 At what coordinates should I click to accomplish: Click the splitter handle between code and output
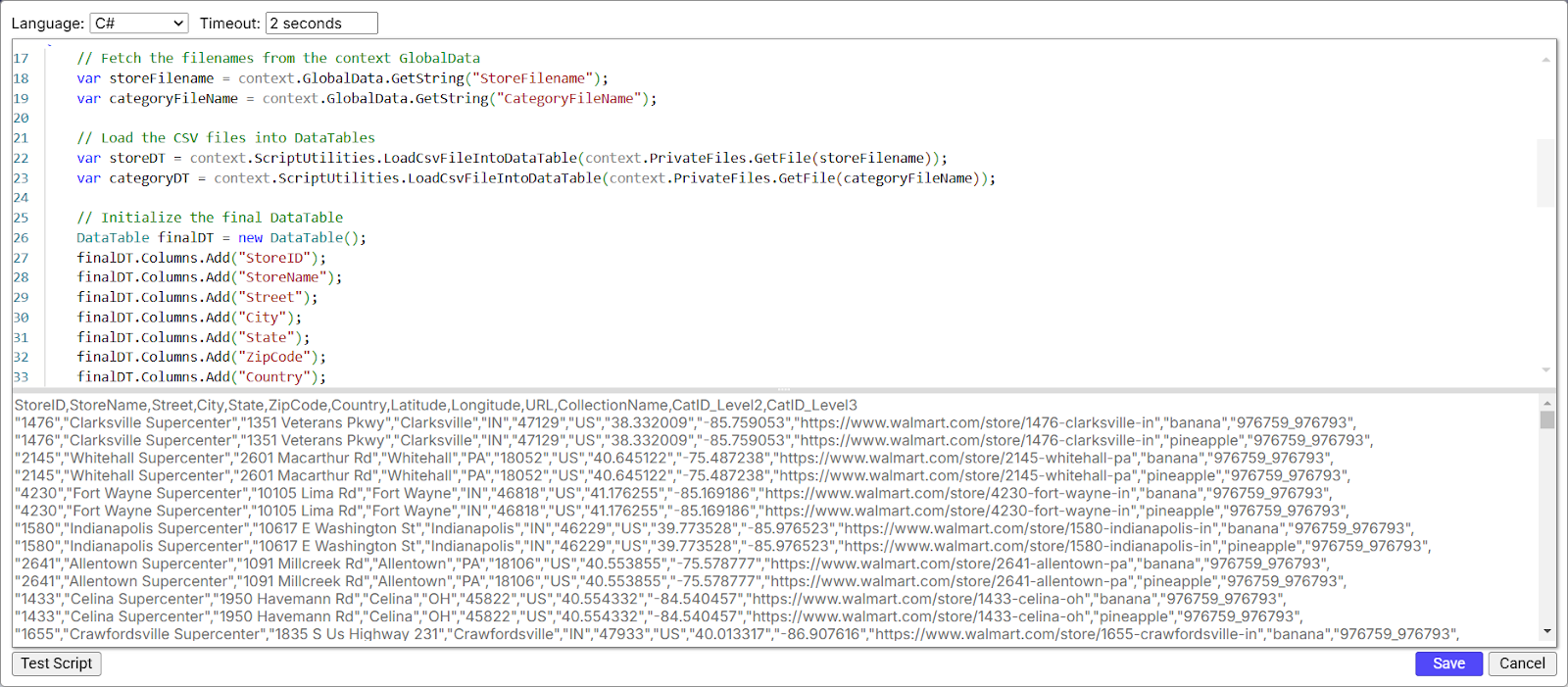(x=784, y=390)
